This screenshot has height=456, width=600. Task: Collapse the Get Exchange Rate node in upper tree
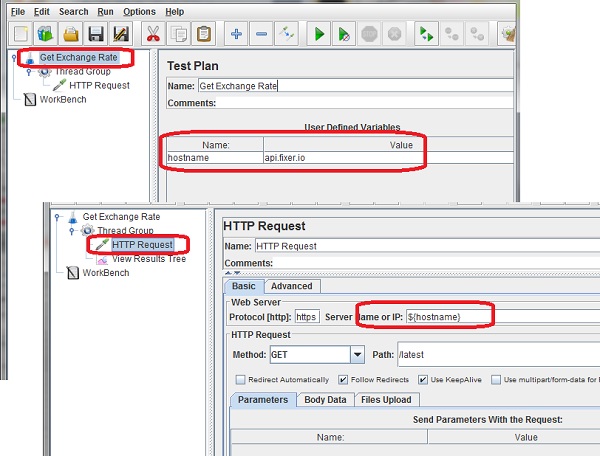[x=13, y=58]
